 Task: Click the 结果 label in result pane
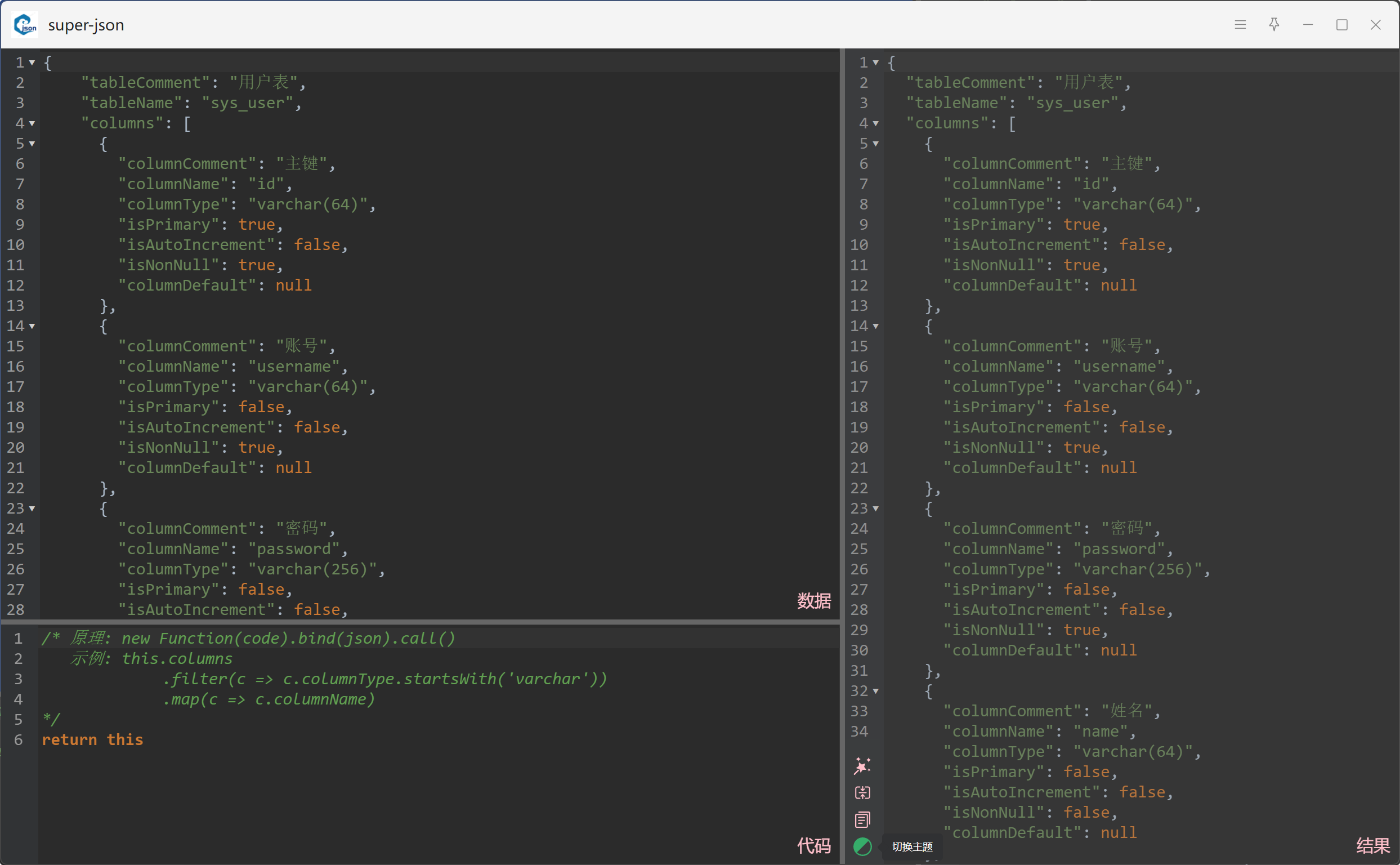point(1372,845)
